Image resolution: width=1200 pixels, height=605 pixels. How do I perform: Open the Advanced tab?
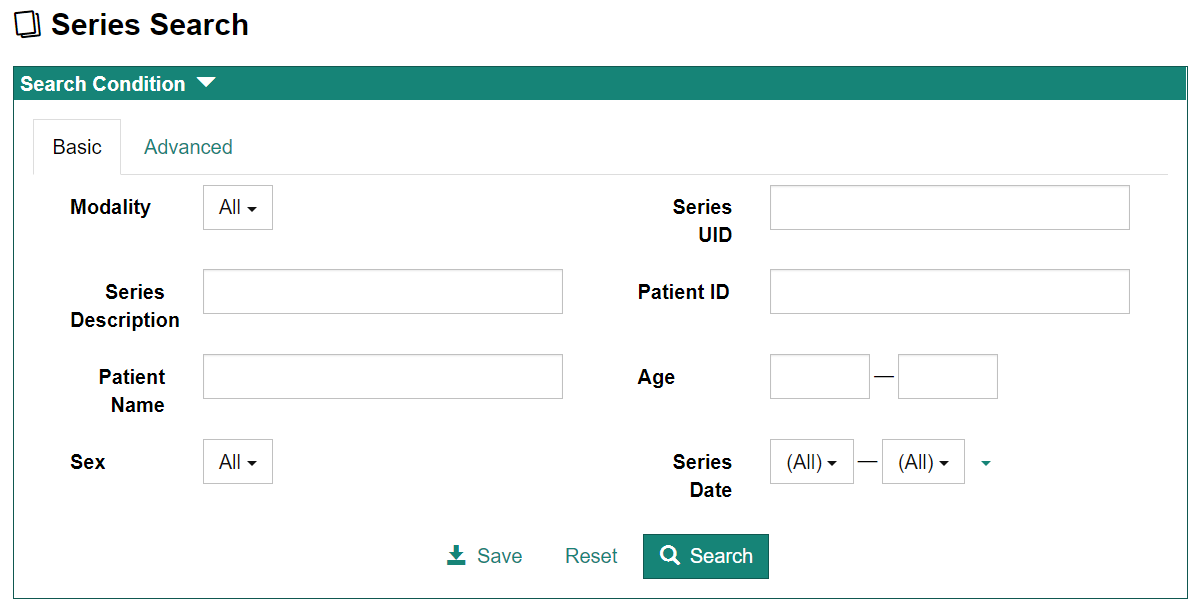[x=188, y=147]
